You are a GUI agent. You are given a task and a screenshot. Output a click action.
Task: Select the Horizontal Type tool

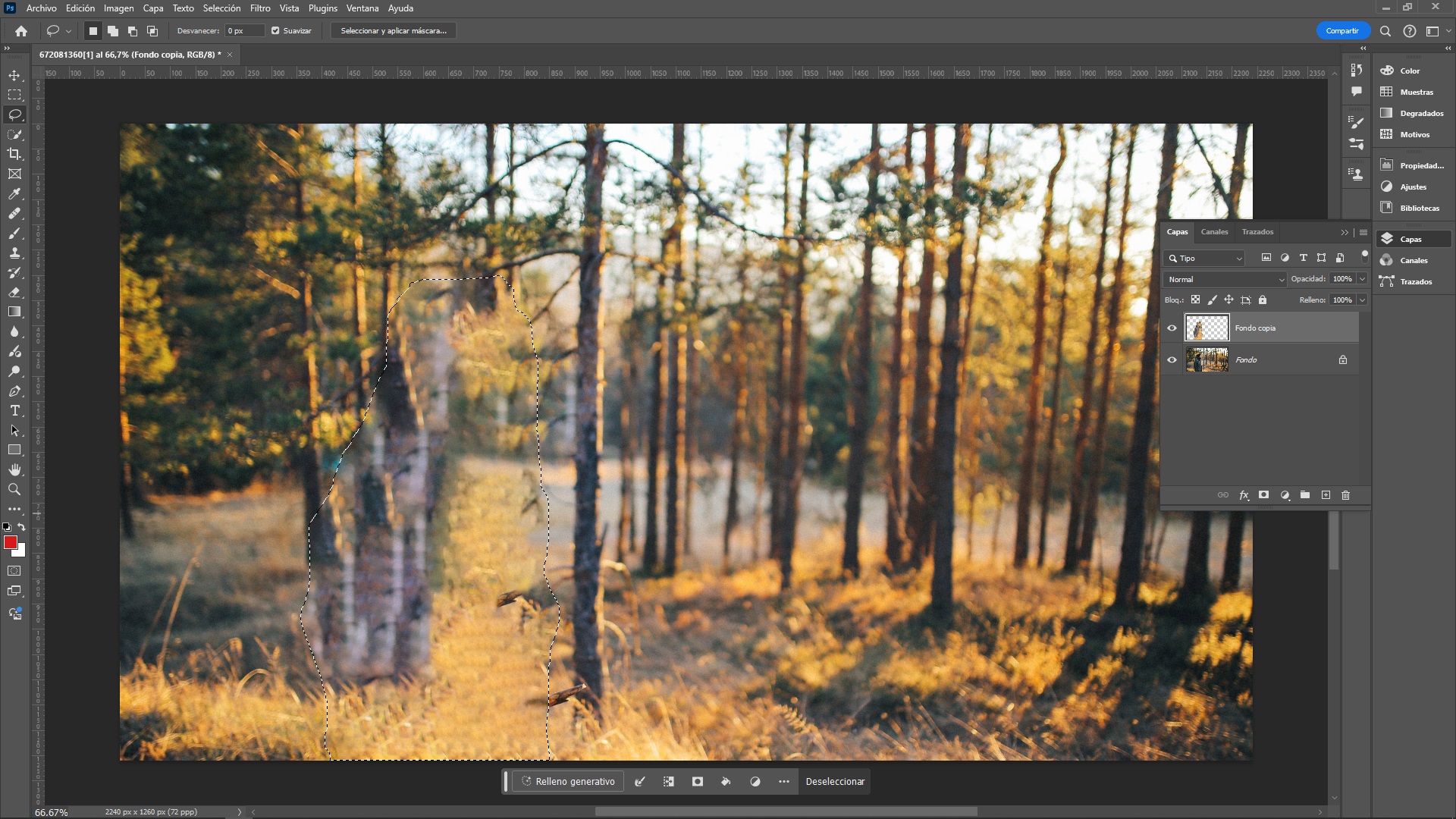[14, 410]
